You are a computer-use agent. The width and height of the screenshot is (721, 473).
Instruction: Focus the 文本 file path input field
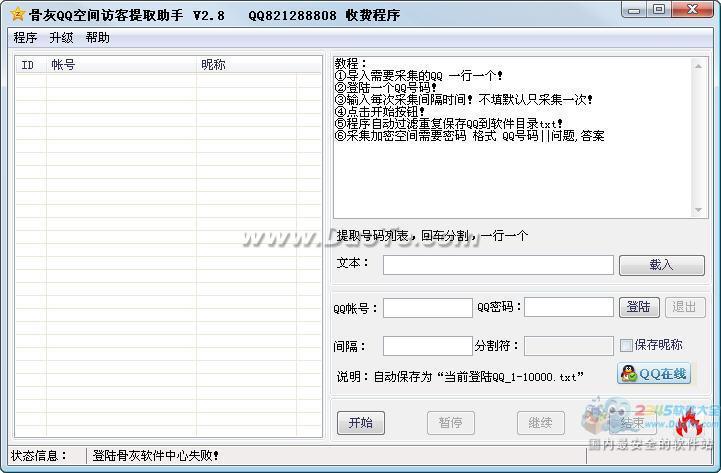498,265
